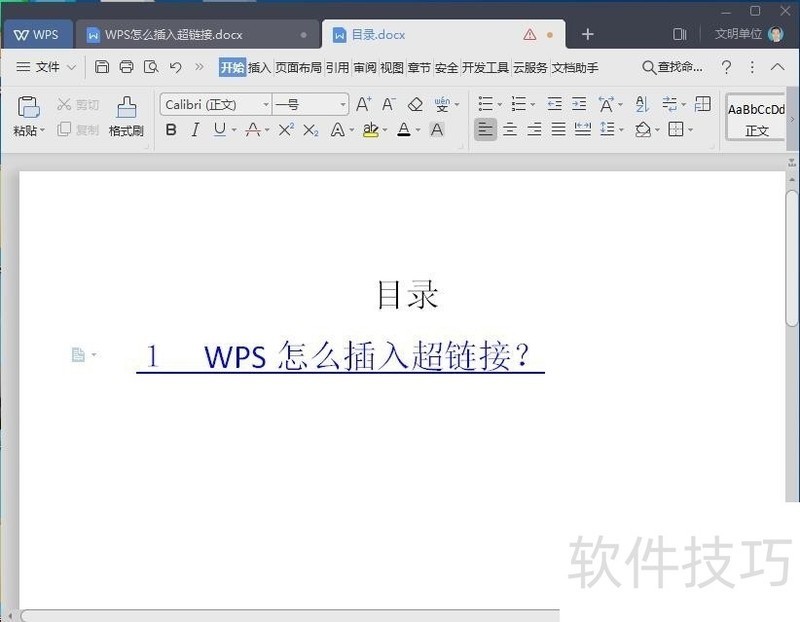The image size is (800, 622).
Task: Click the Print icon near the top
Action: tap(126, 66)
